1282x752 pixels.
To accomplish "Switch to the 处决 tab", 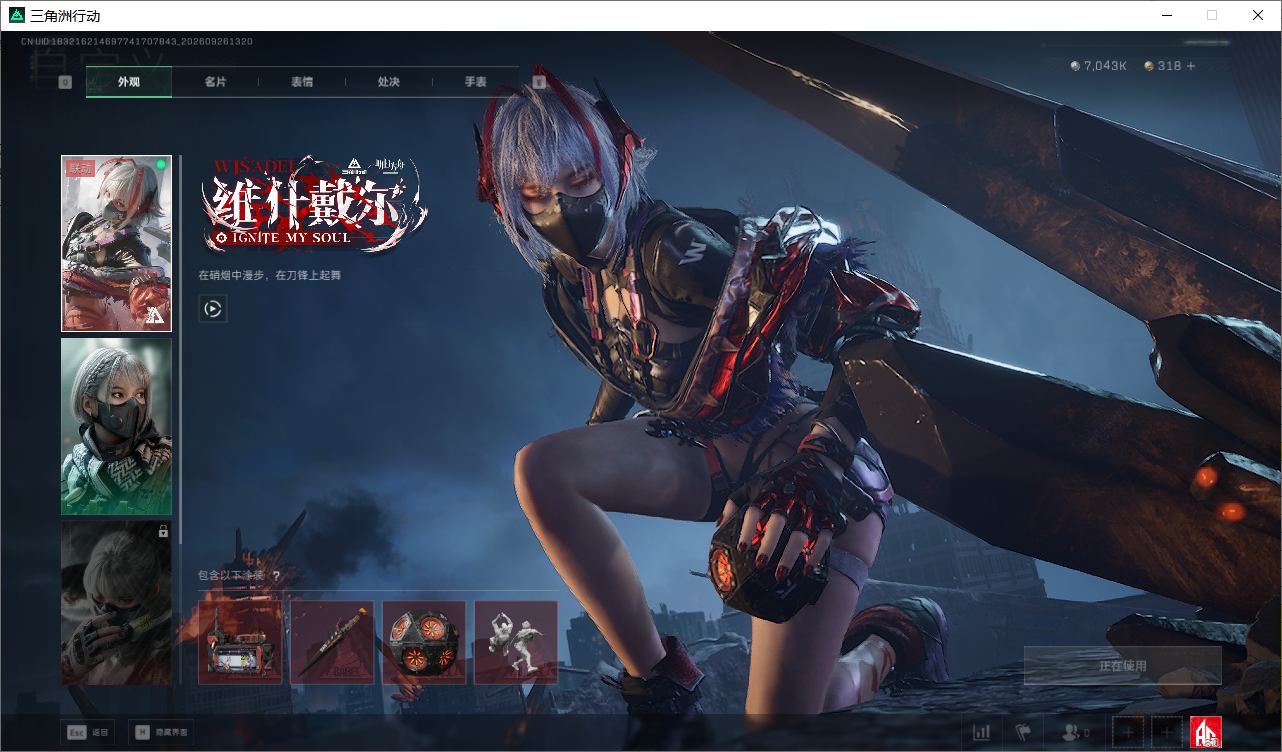I will (389, 82).
